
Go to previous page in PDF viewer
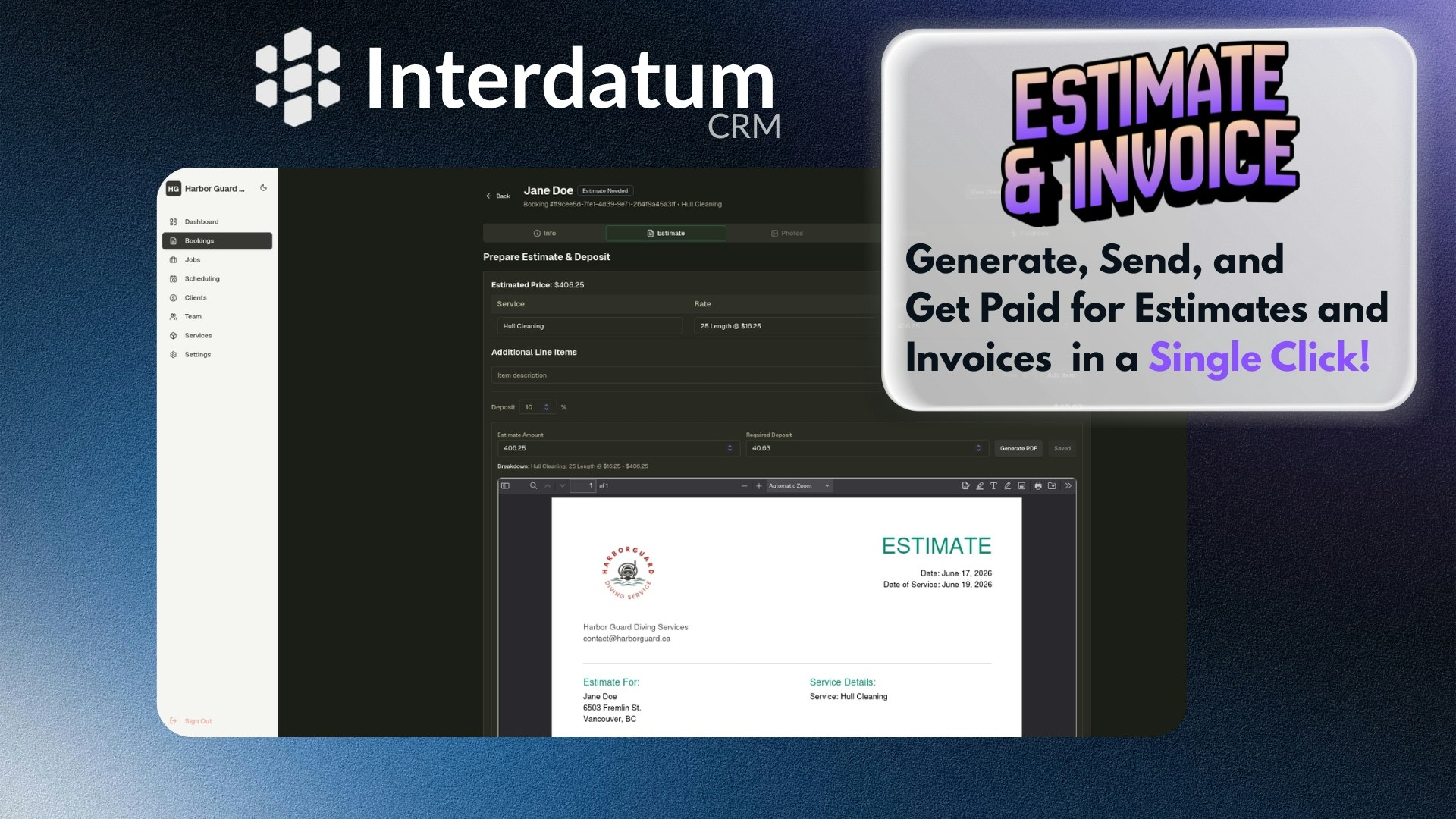pos(548,486)
